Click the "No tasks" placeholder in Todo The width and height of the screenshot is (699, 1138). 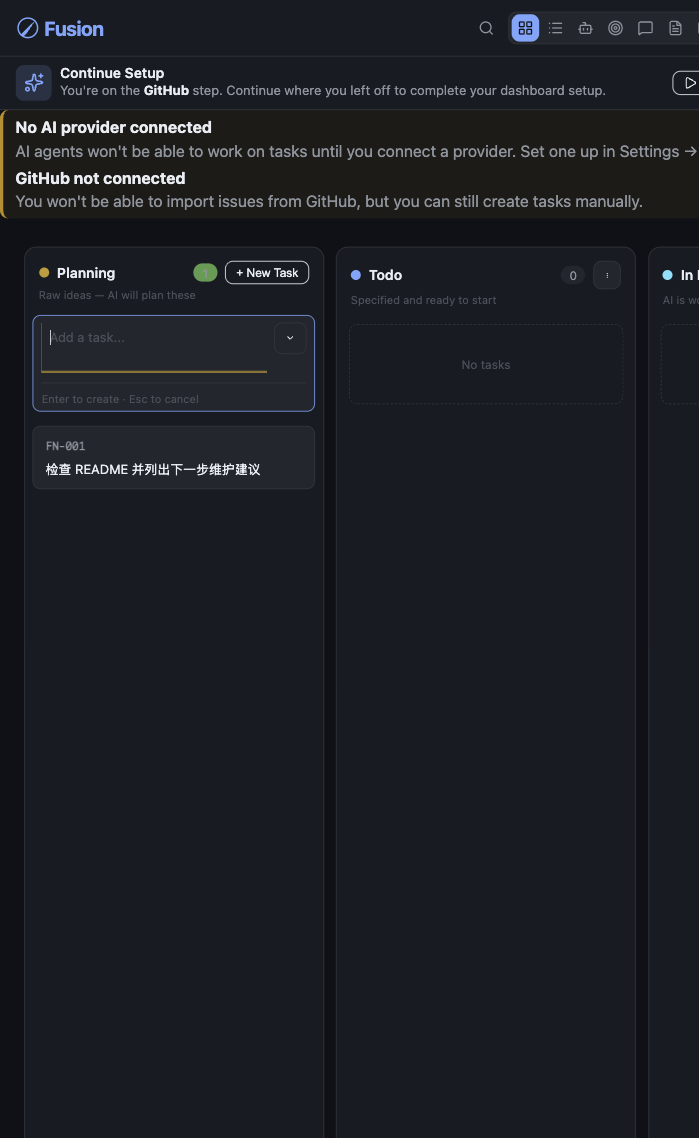486,365
